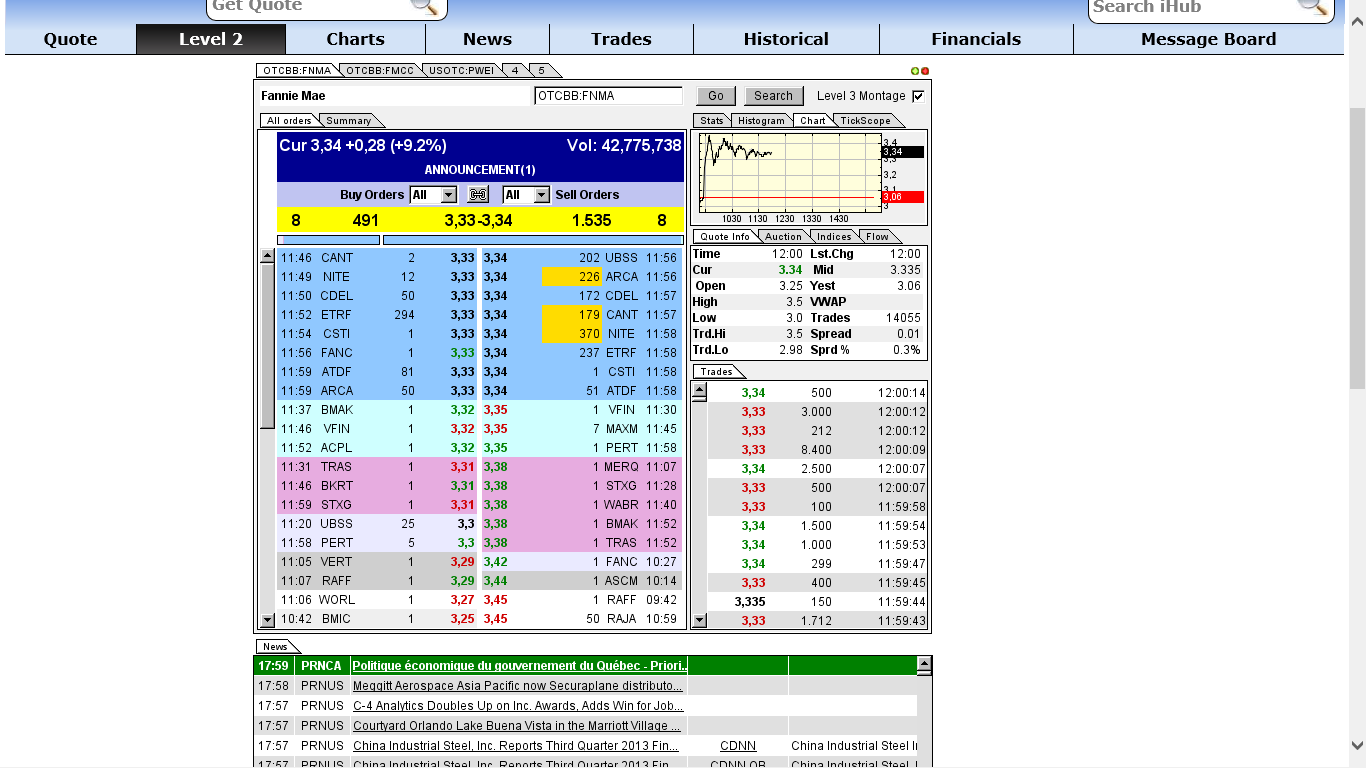
Task: Click the CDNN ticker link
Action: pyautogui.click(x=738, y=746)
